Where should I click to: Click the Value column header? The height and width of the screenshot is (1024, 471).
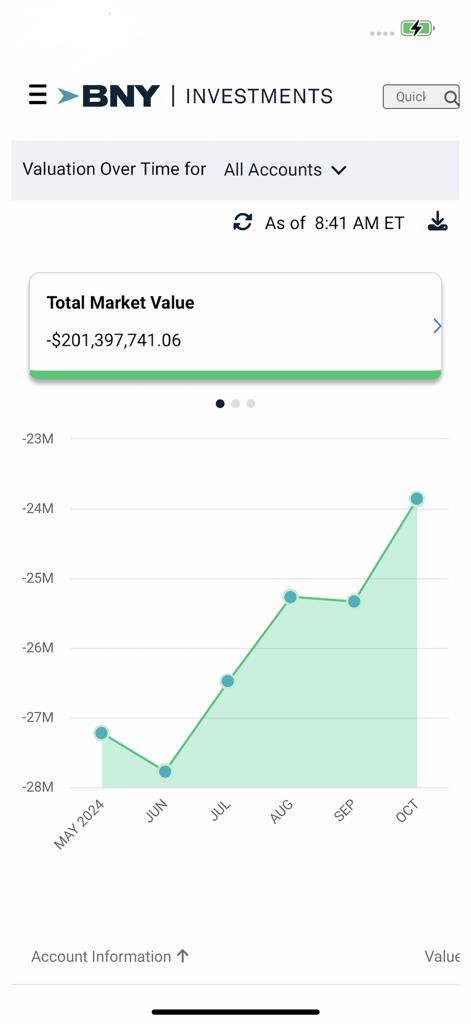(442, 957)
